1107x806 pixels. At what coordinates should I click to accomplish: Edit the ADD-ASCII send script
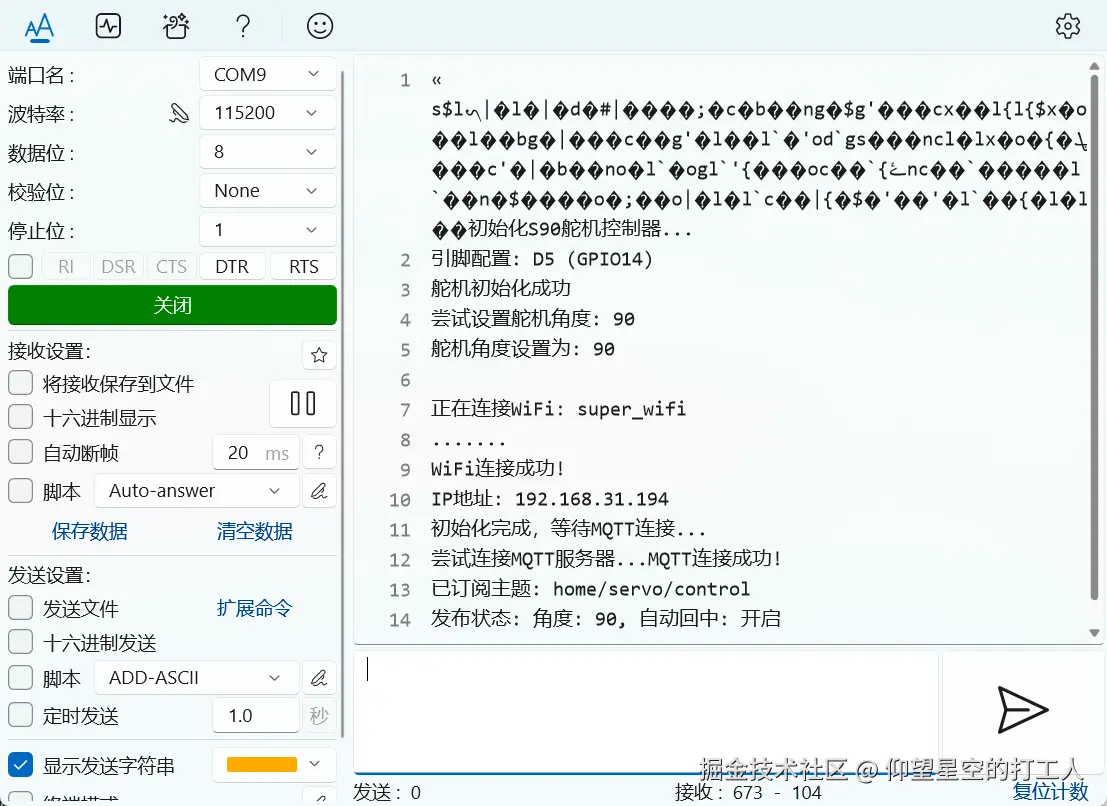[x=319, y=678]
